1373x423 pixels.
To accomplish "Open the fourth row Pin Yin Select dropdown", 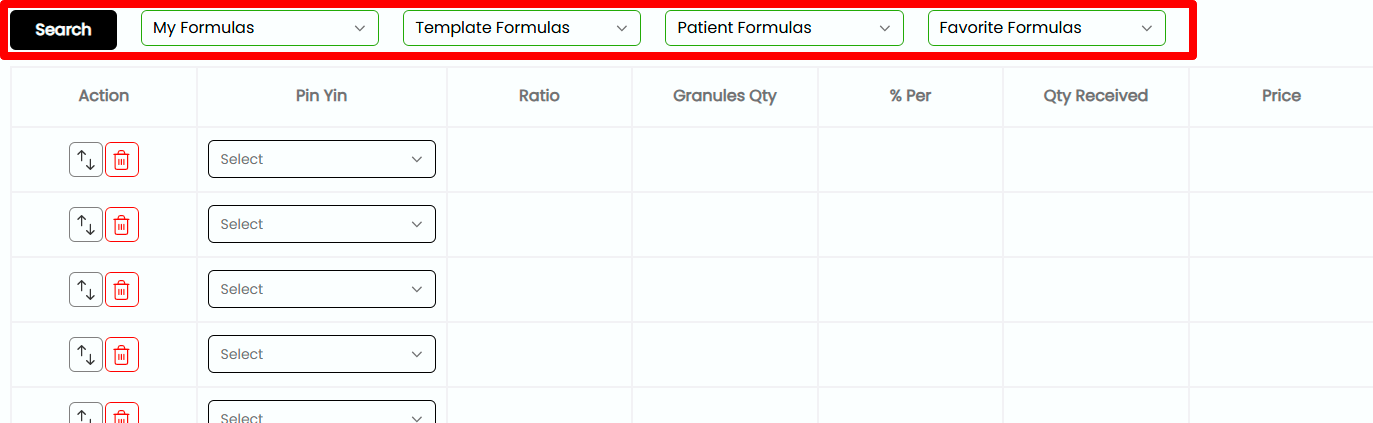I will tap(322, 354).
